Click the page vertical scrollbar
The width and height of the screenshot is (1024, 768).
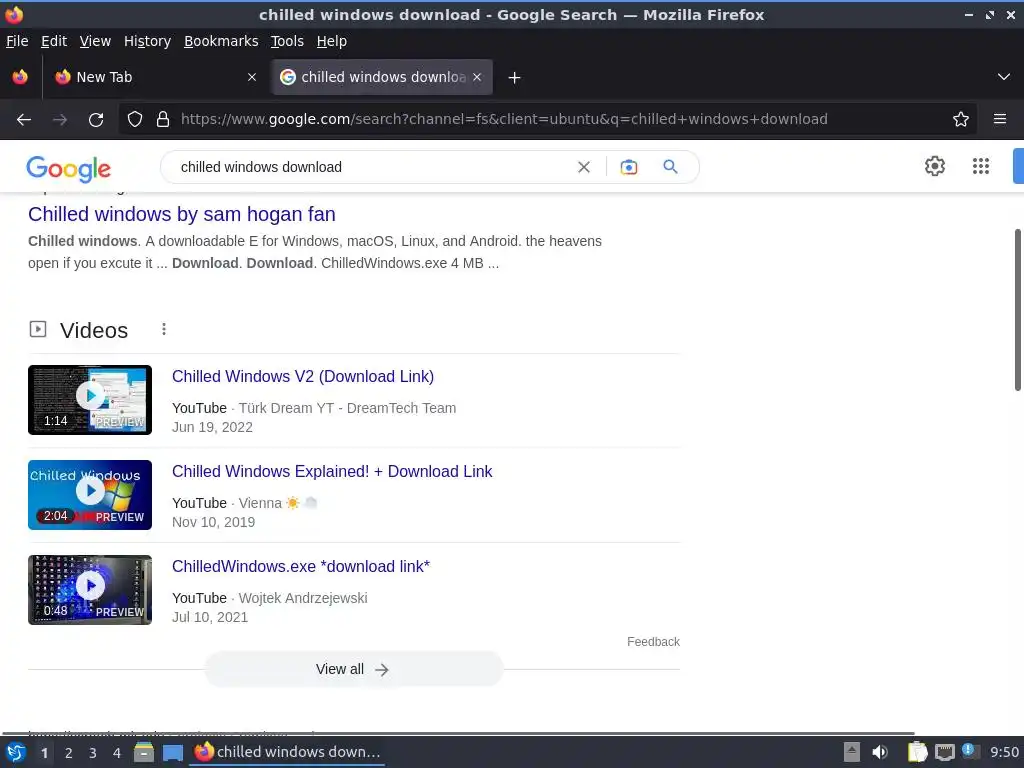click(x=1017, y=310)
